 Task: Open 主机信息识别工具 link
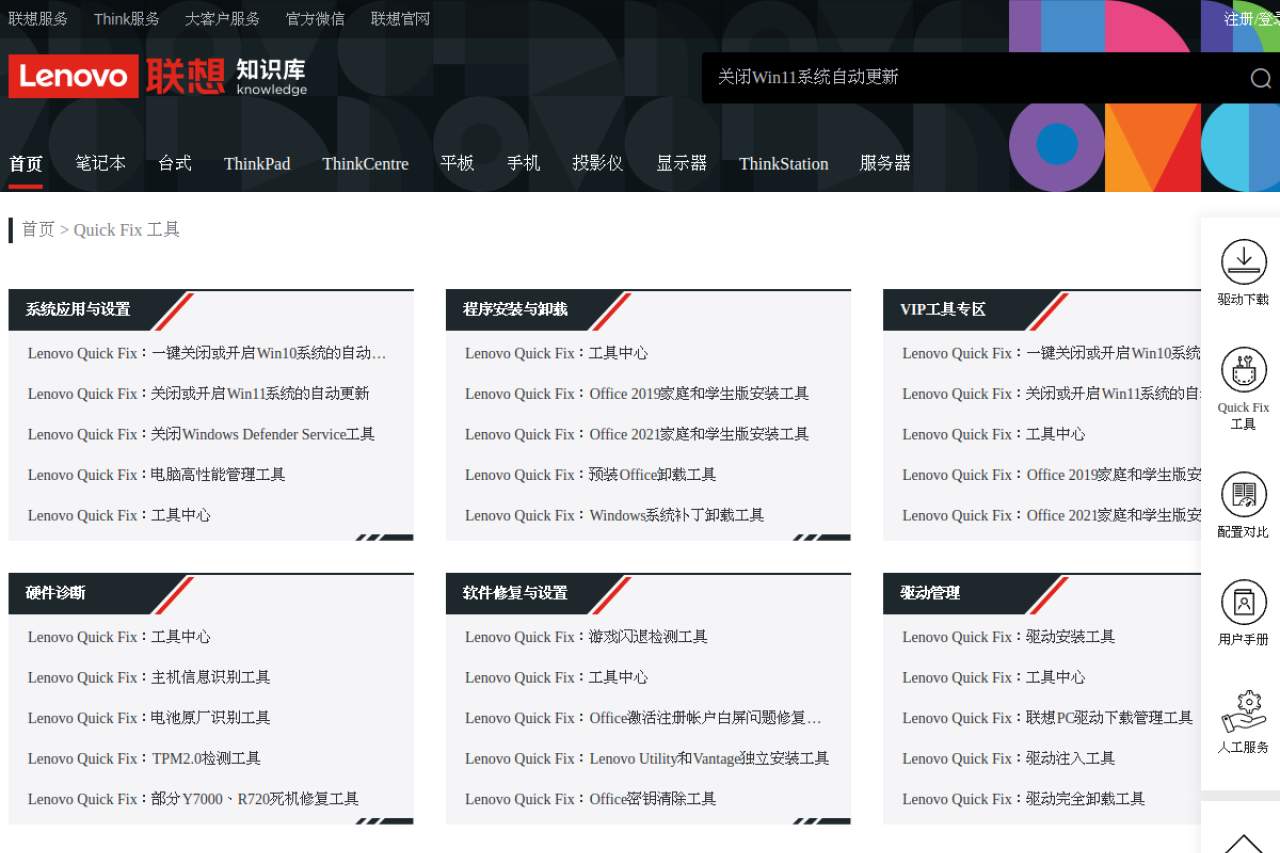pos(149,677)
